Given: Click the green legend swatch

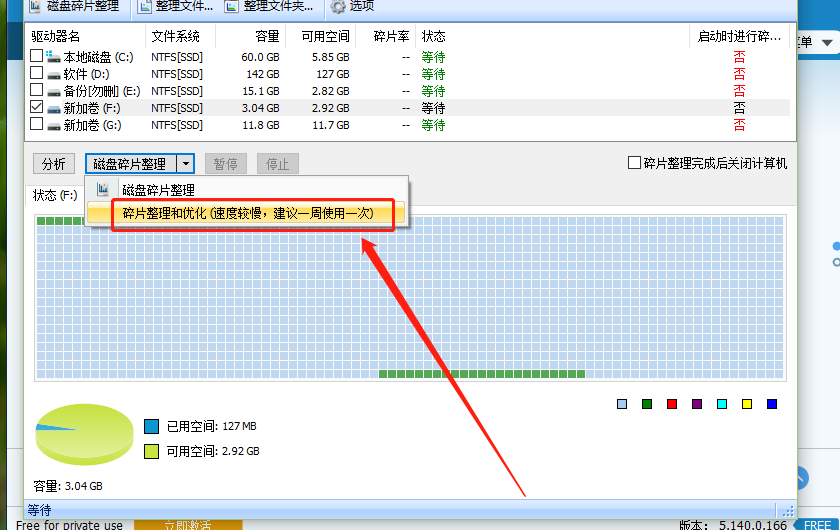Looking at the screenshot, I should pyautogui.click(x=647, y=404).
